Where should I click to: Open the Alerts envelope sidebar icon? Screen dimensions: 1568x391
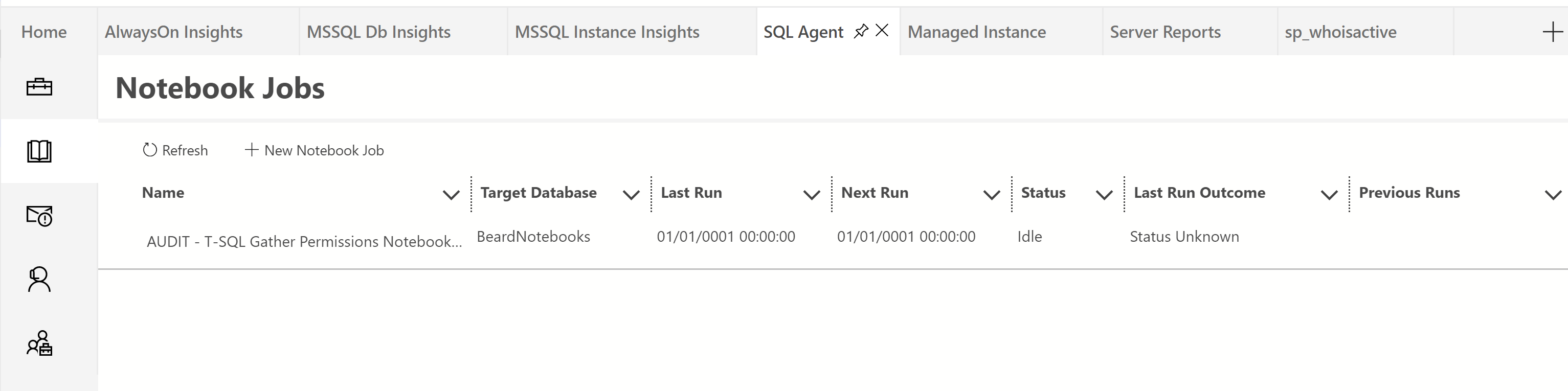click(x=39, y=215)
